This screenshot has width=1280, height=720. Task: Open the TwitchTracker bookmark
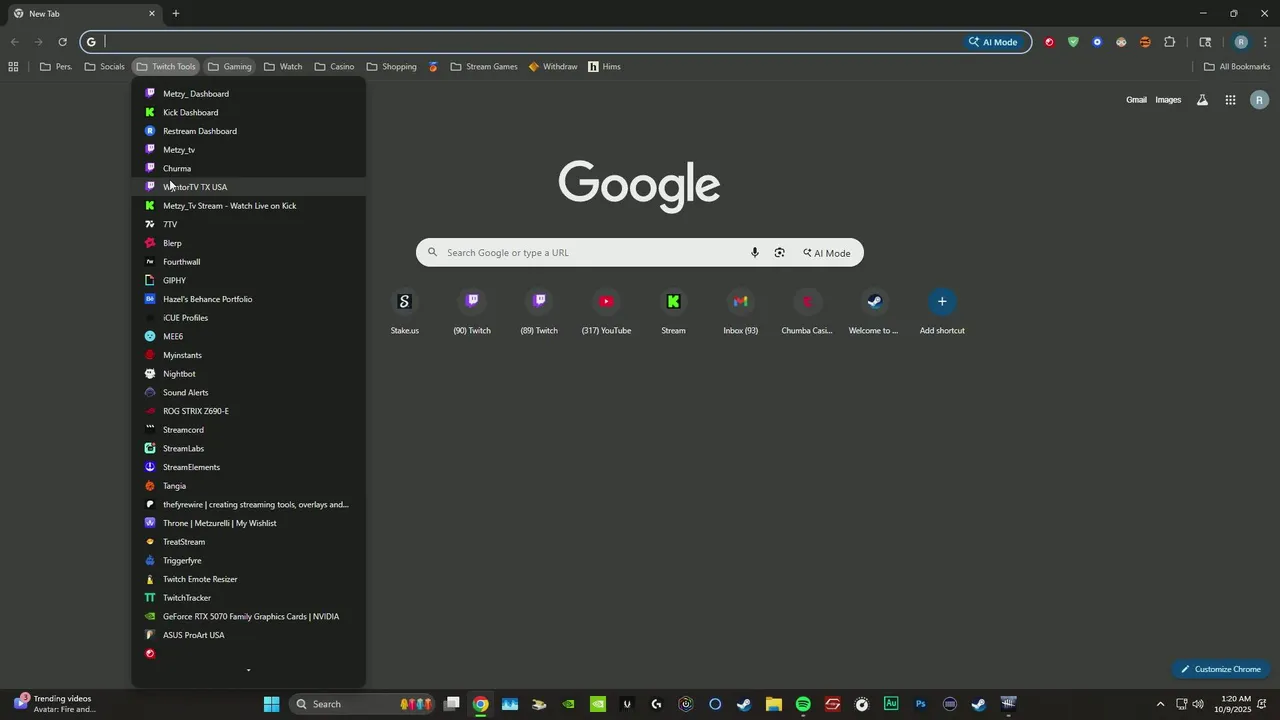248,598
